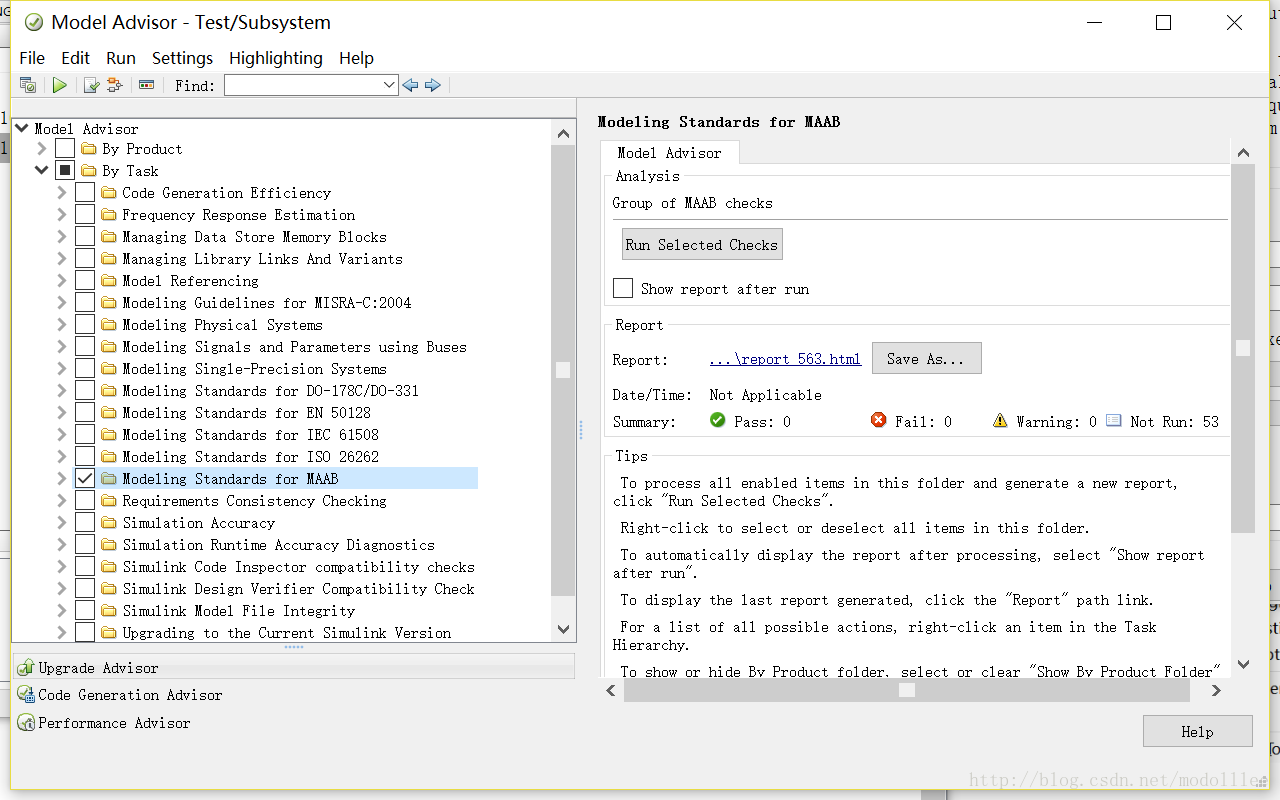Click the Simulation Accuracy folder icon

(x=108, y=523)
